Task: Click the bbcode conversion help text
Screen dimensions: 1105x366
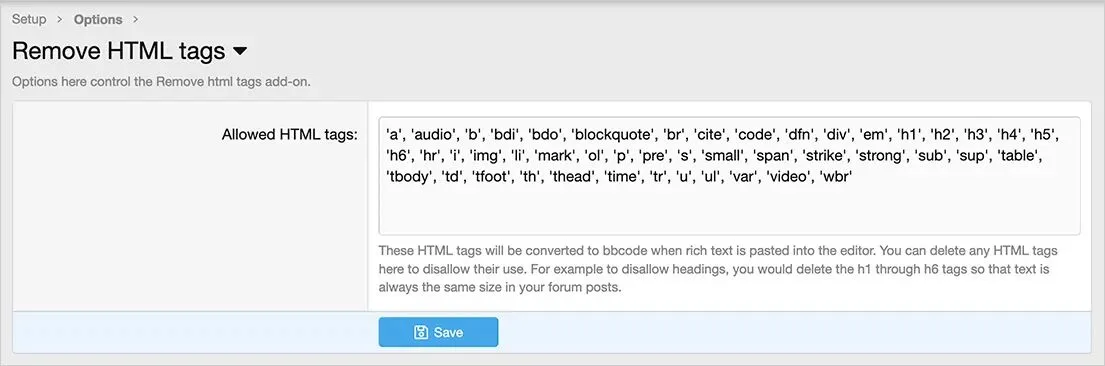Action: point(718,269)
